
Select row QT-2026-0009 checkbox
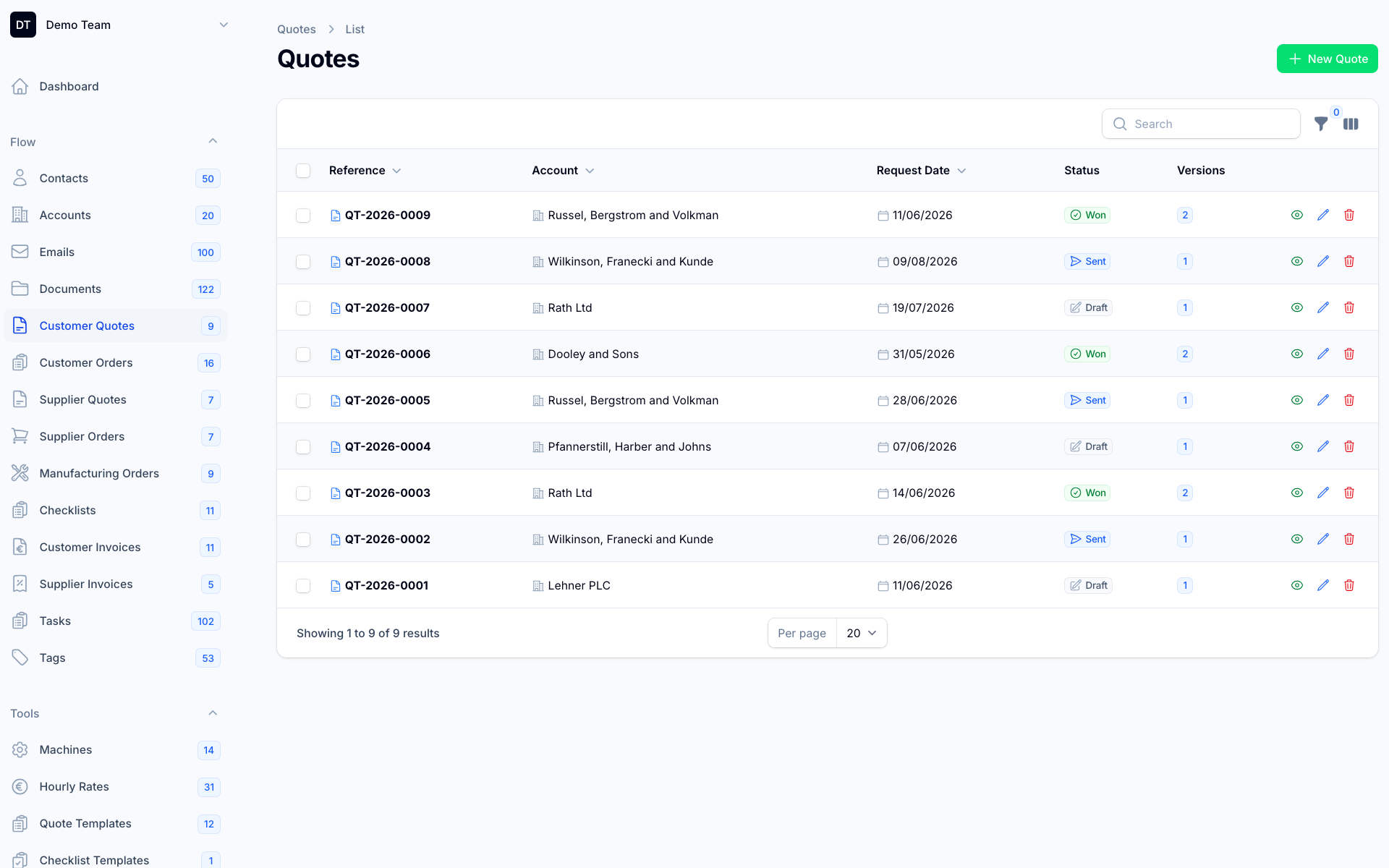point(303,216)
